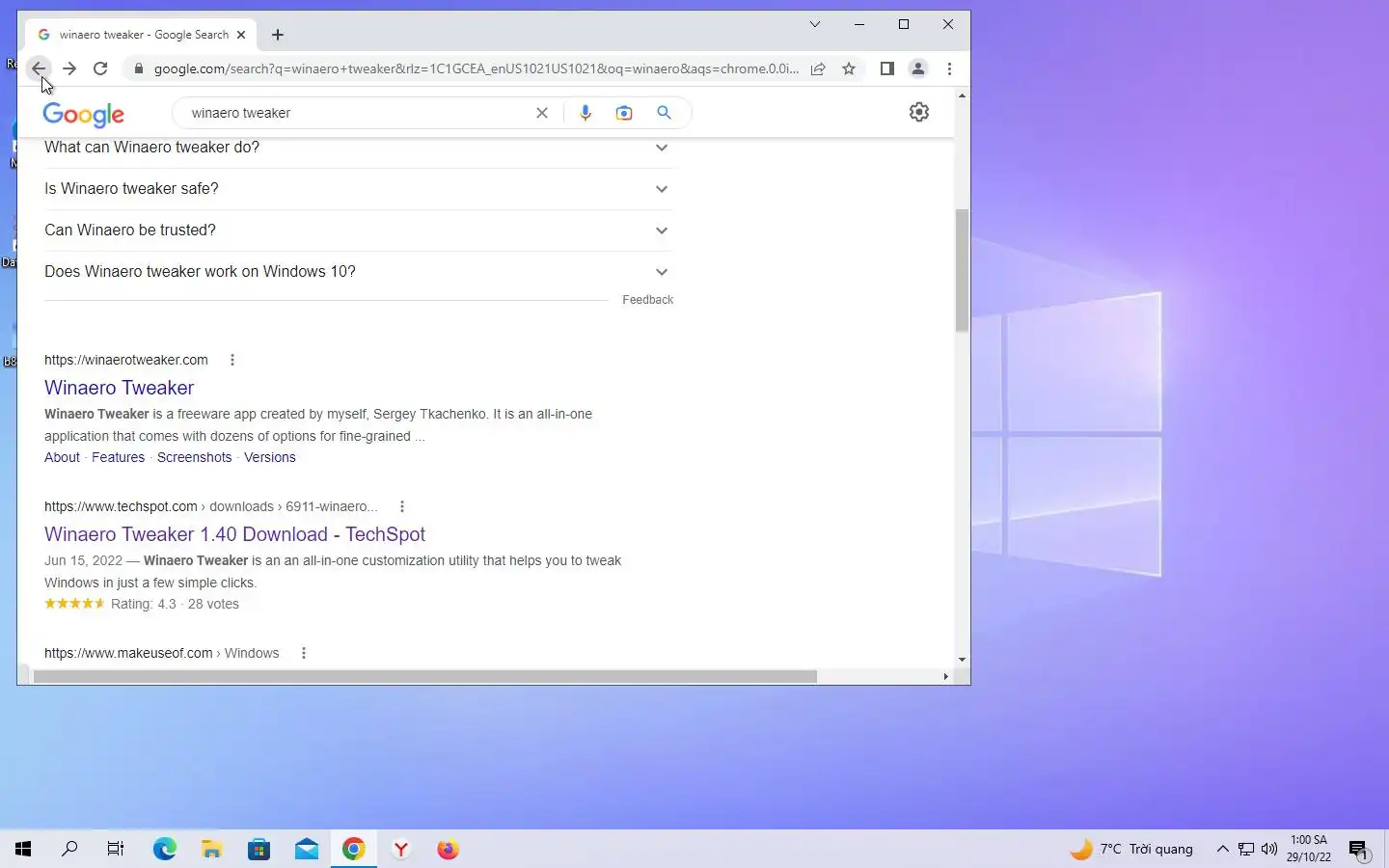Submit search with magnifier icon
The height and width of the screenshot is (868, 1389).
[664, 113]
